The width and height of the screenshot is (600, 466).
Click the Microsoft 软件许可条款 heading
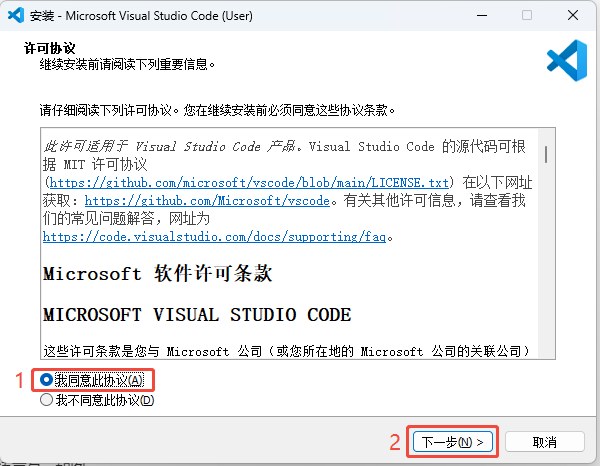157,274
